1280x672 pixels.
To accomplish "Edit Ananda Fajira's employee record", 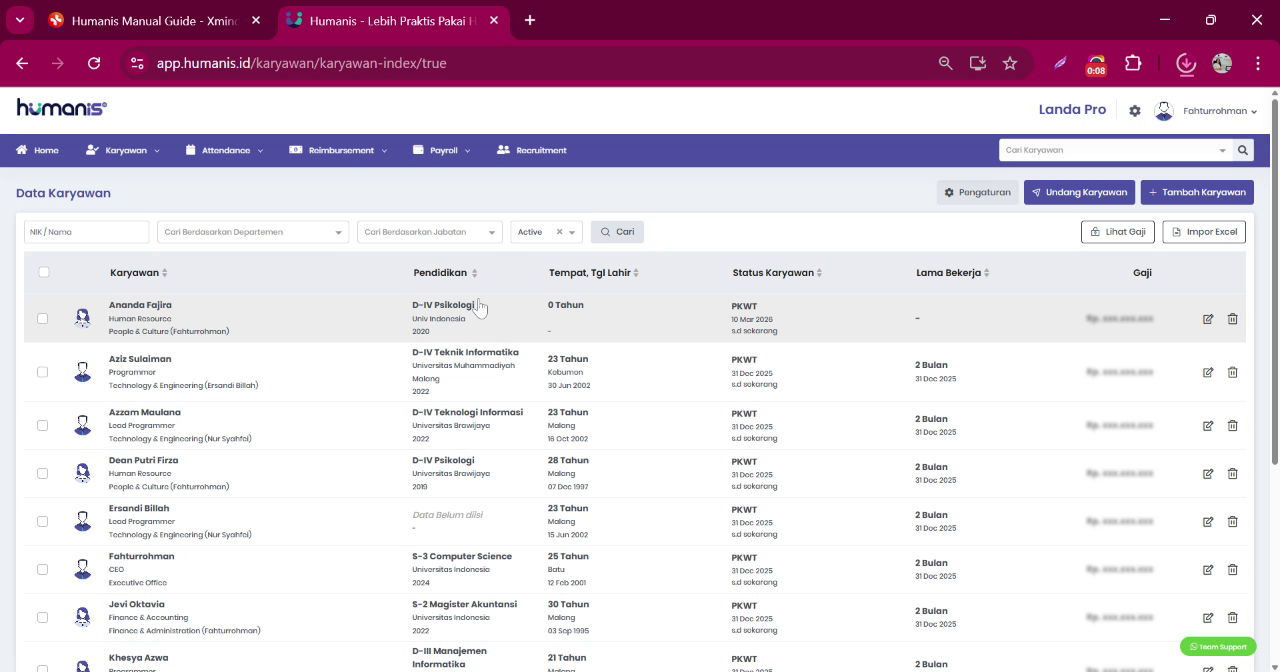I will tap(1208, 319).
